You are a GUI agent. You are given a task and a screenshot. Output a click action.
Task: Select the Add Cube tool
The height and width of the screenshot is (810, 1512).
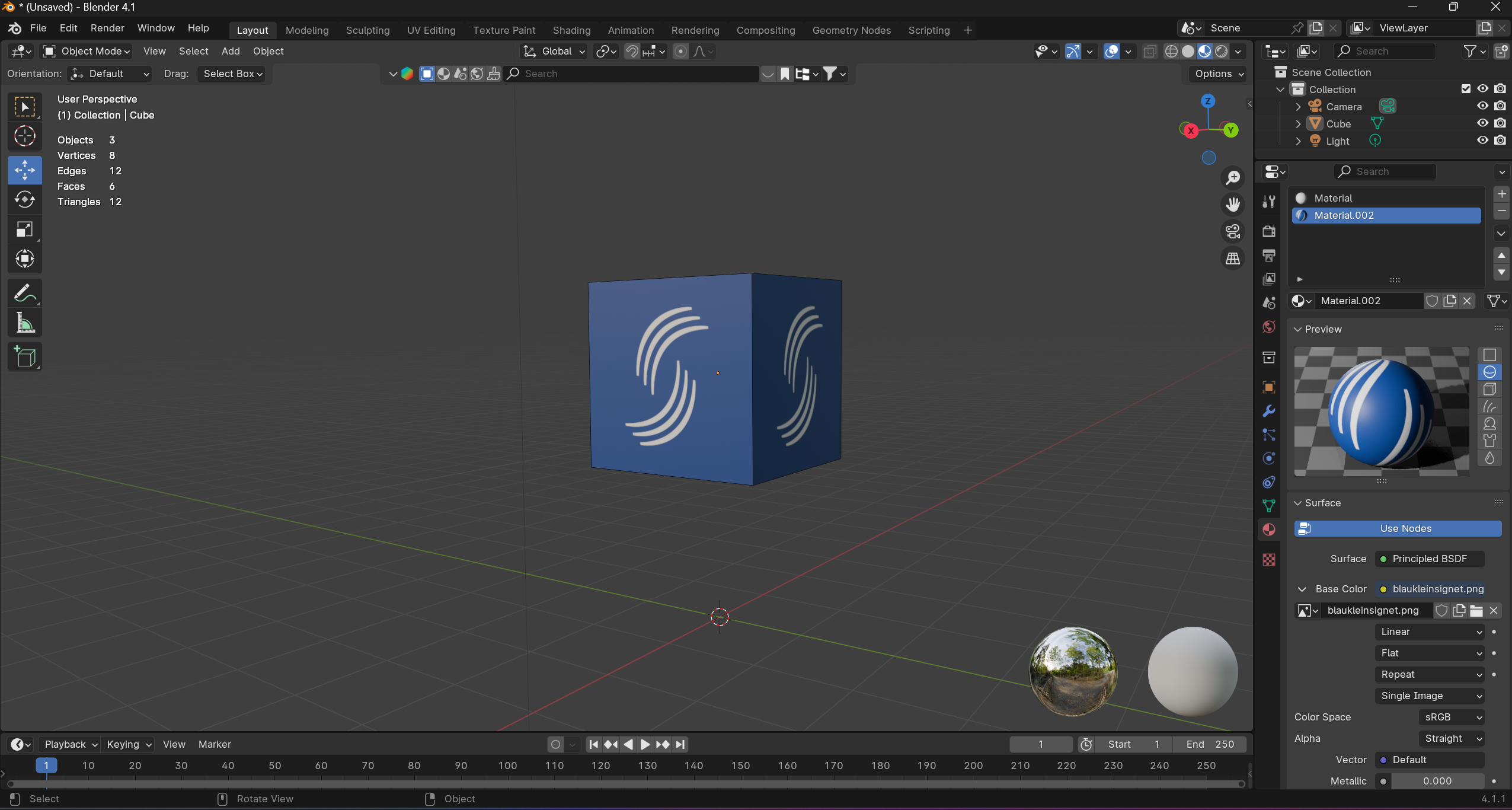coord(24,356)
